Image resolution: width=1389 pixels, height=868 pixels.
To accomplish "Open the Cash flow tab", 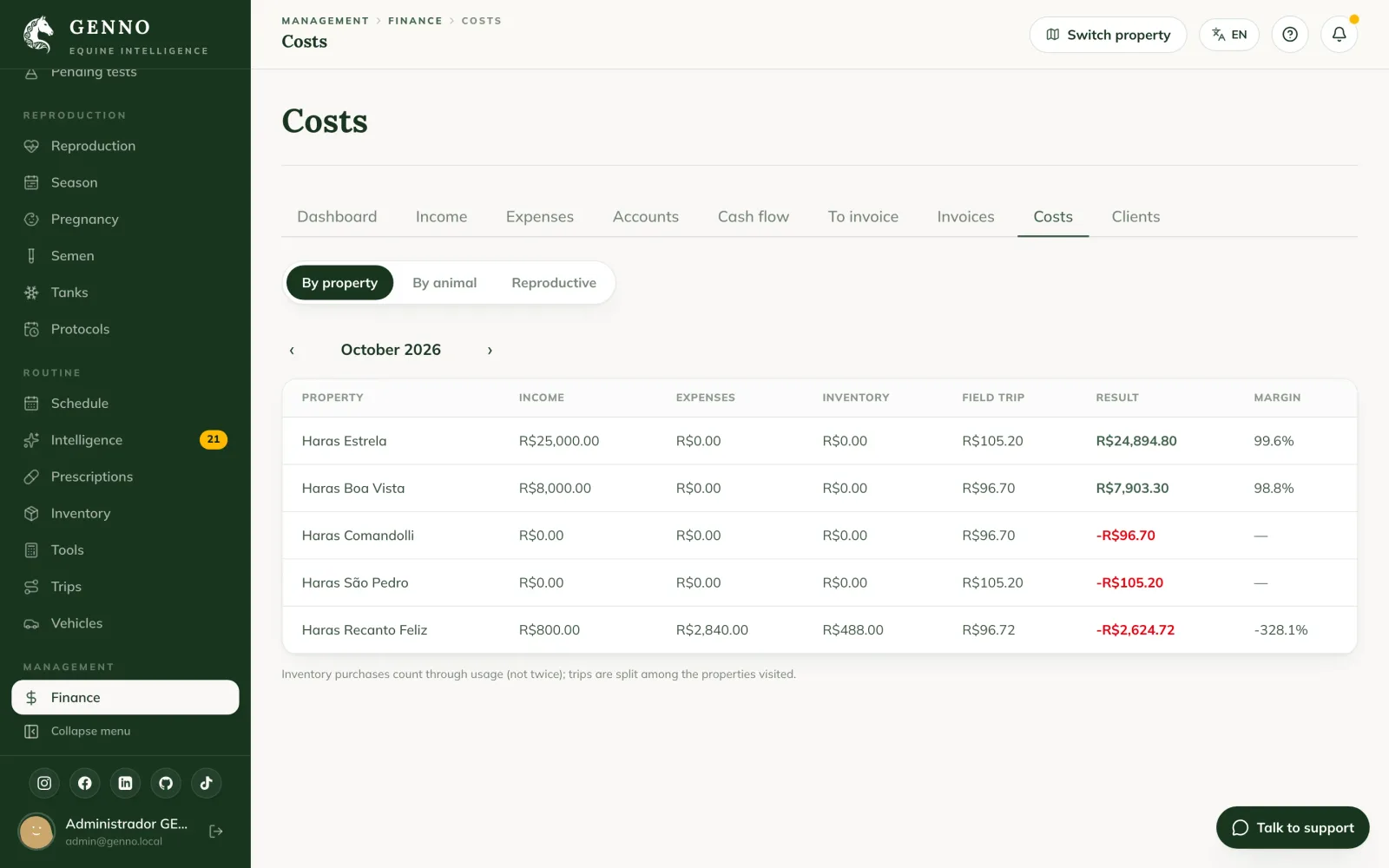I will point(754,217).
